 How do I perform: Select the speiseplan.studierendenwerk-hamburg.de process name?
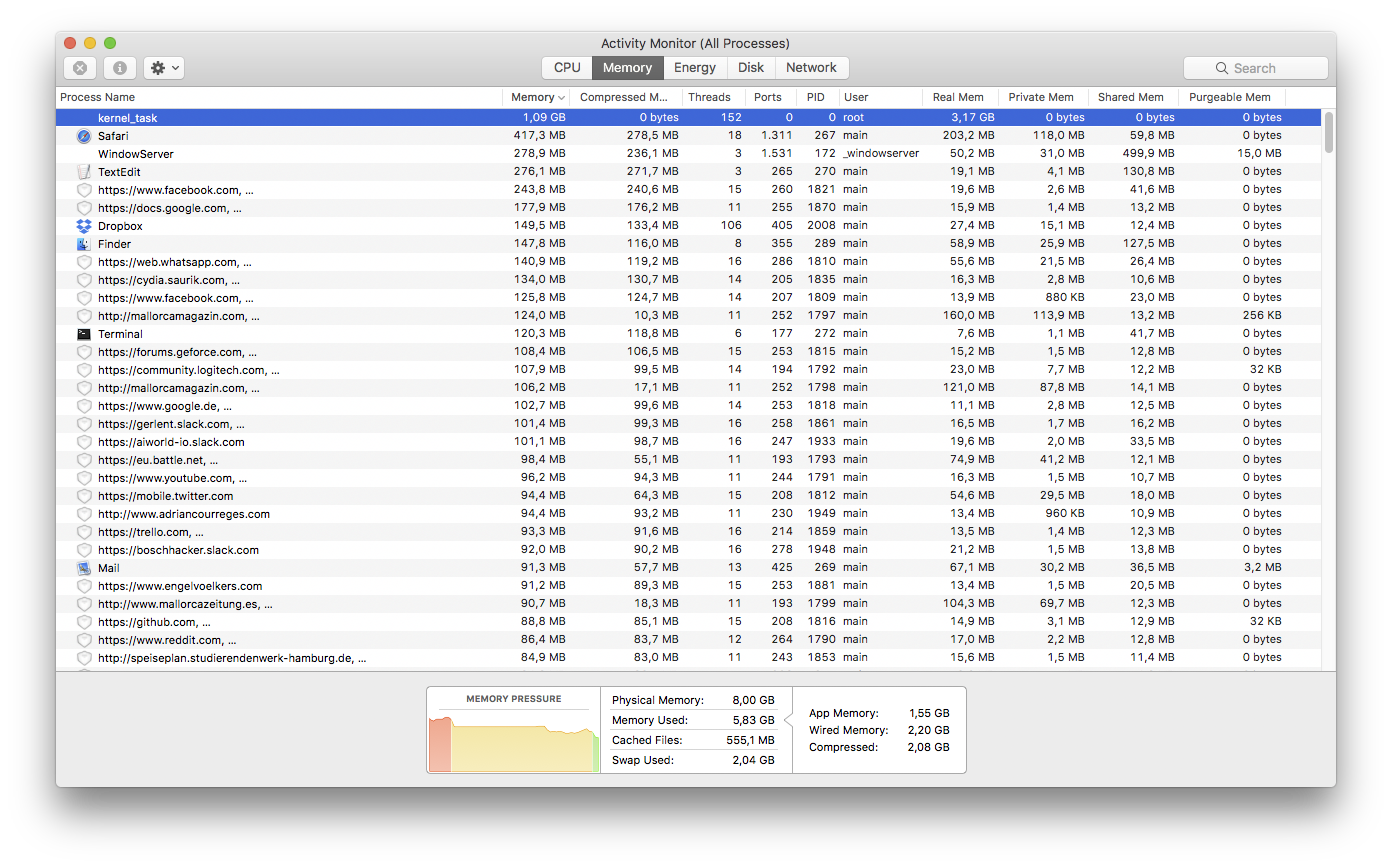pyautogui.click(x=232, y=658)
